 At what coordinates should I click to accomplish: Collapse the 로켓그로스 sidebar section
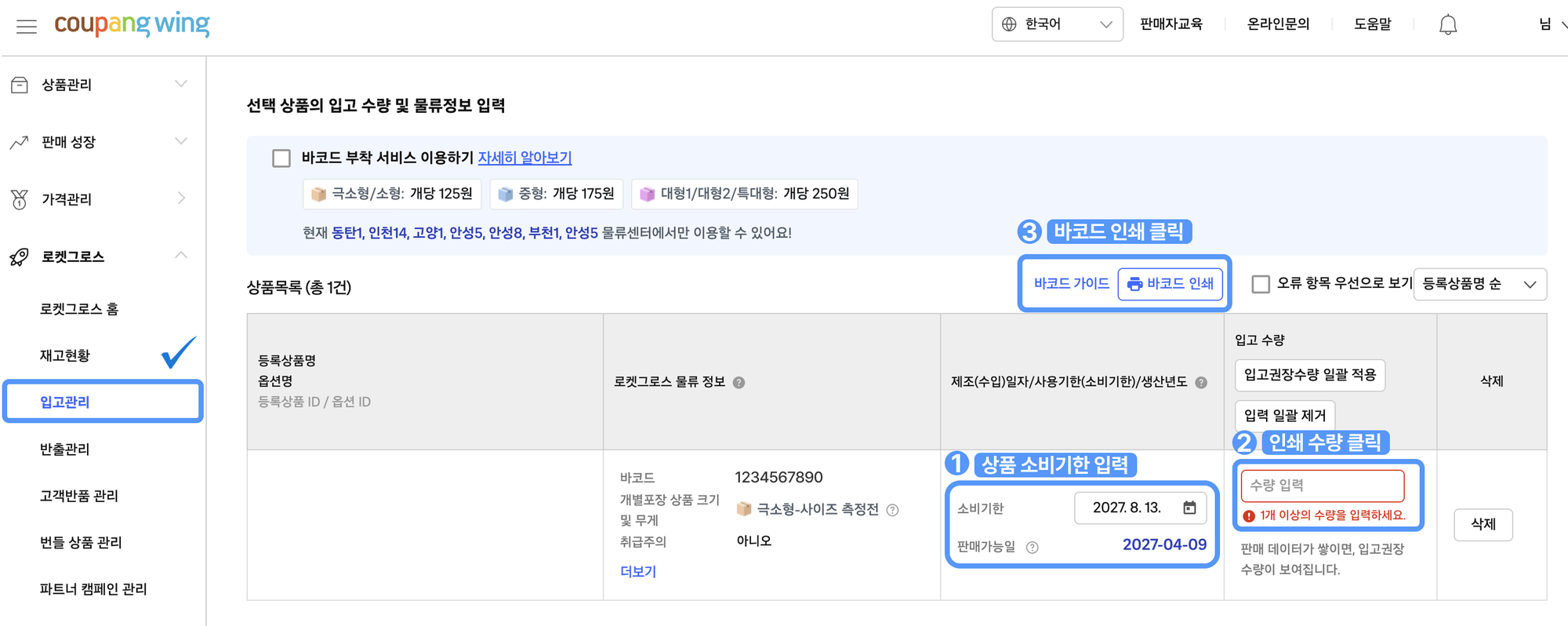[181, 256]
